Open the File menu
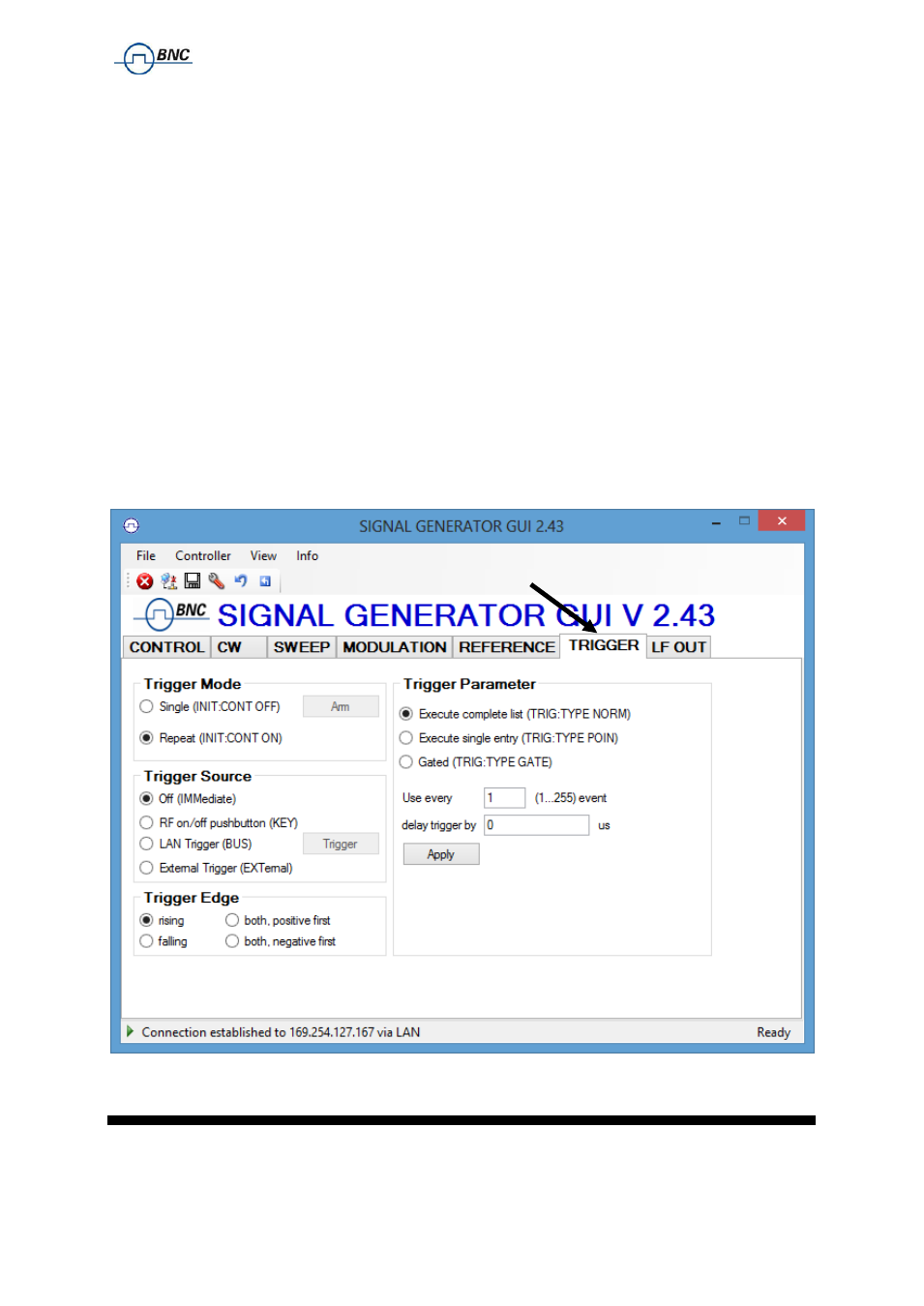The height and width of the screenshot is (1306, 924). point(146,555)
